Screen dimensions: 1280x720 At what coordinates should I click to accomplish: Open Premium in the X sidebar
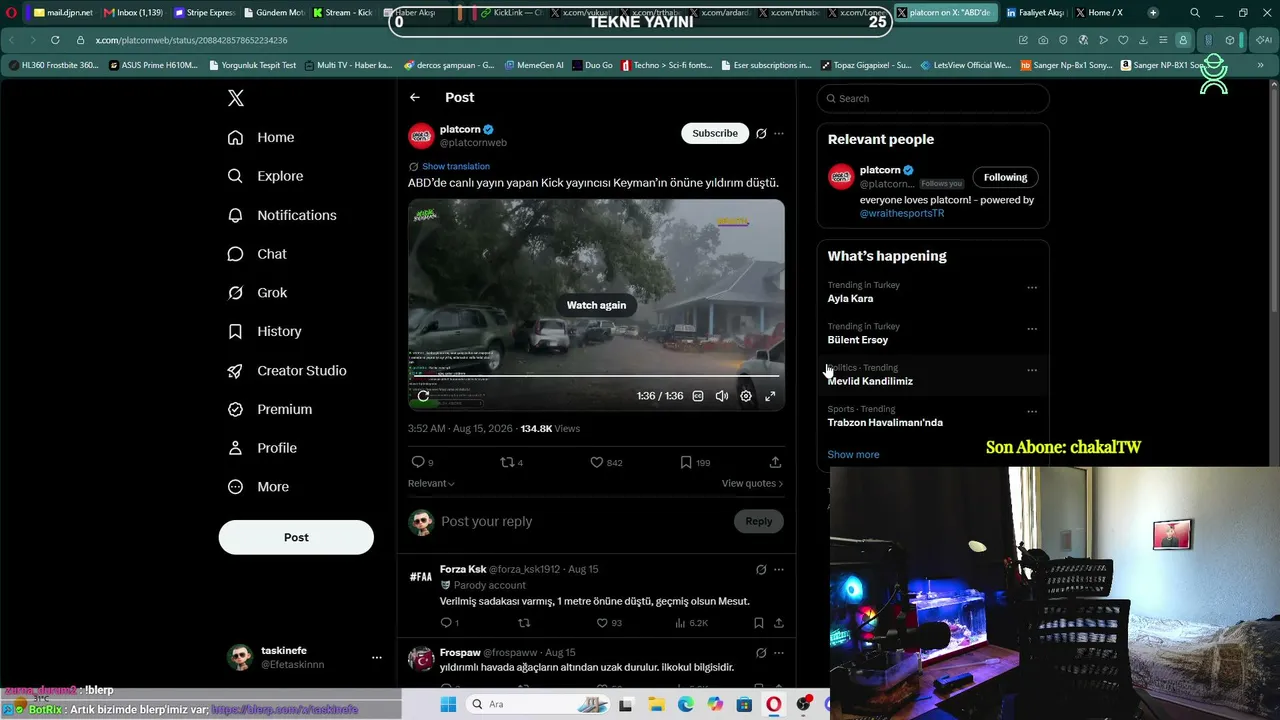pyautogui.click(x=270, y=409)
